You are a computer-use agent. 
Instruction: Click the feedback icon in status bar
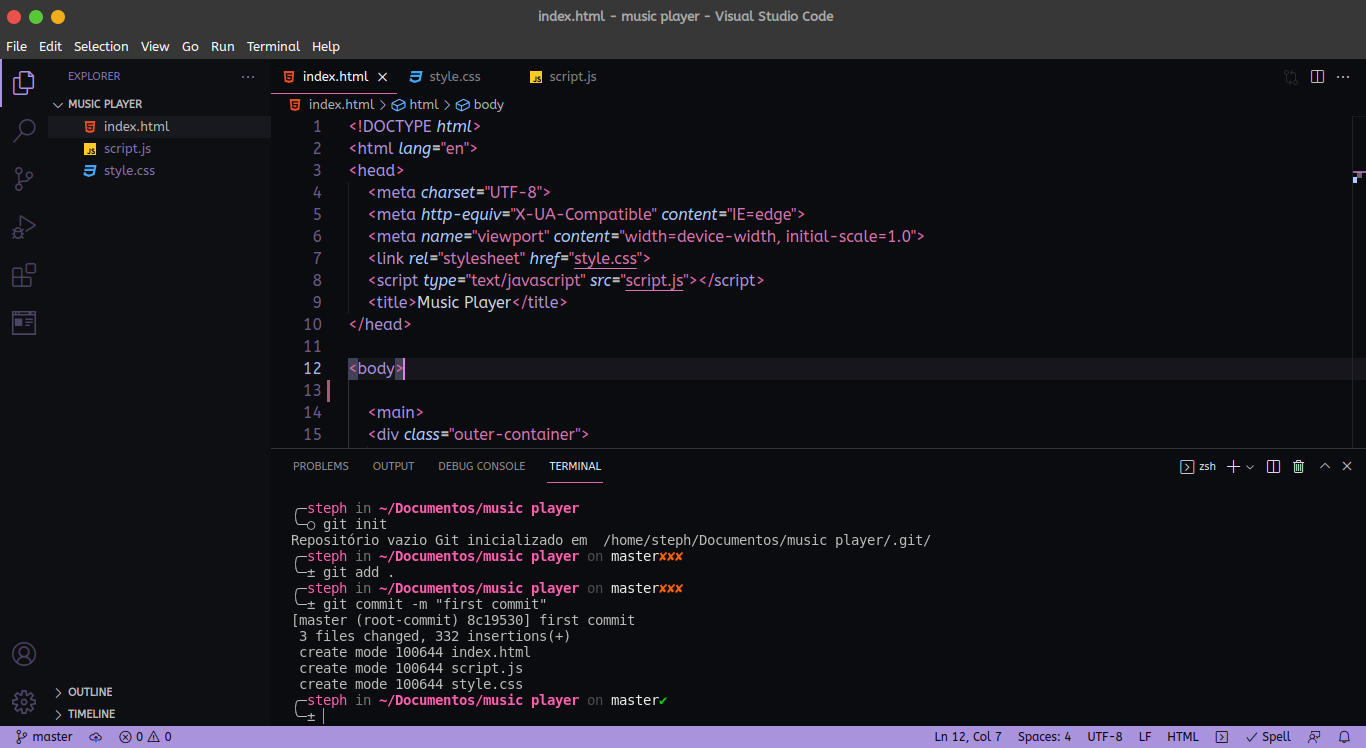[1315, 737]
